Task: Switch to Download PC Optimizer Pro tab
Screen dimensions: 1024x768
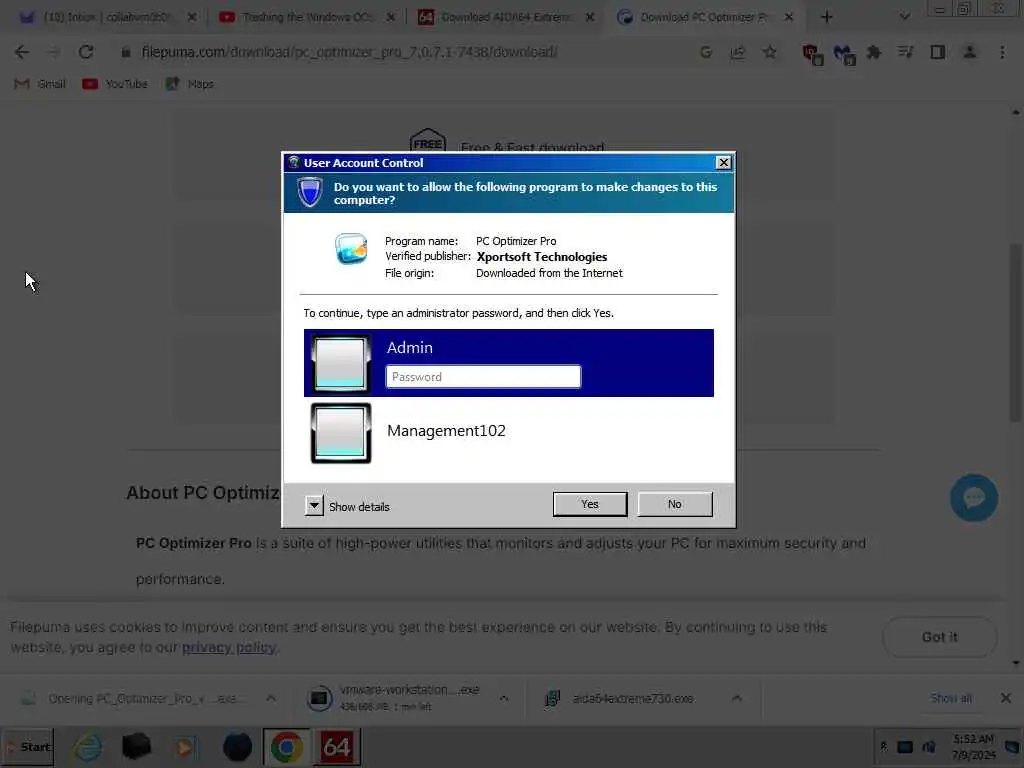Action: click(x=703, y=17)
